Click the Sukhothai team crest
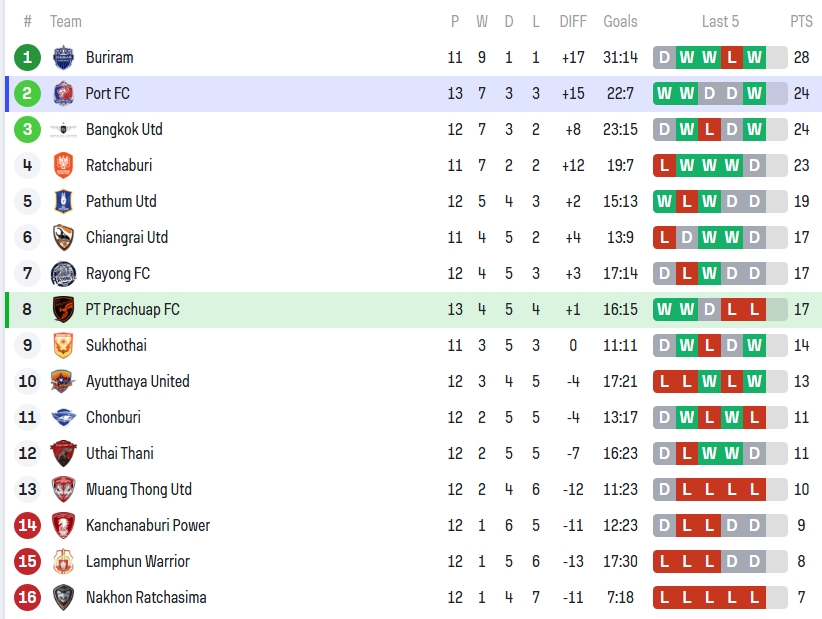The width and height of the screenshot is (822, 619). pos(64,345)
